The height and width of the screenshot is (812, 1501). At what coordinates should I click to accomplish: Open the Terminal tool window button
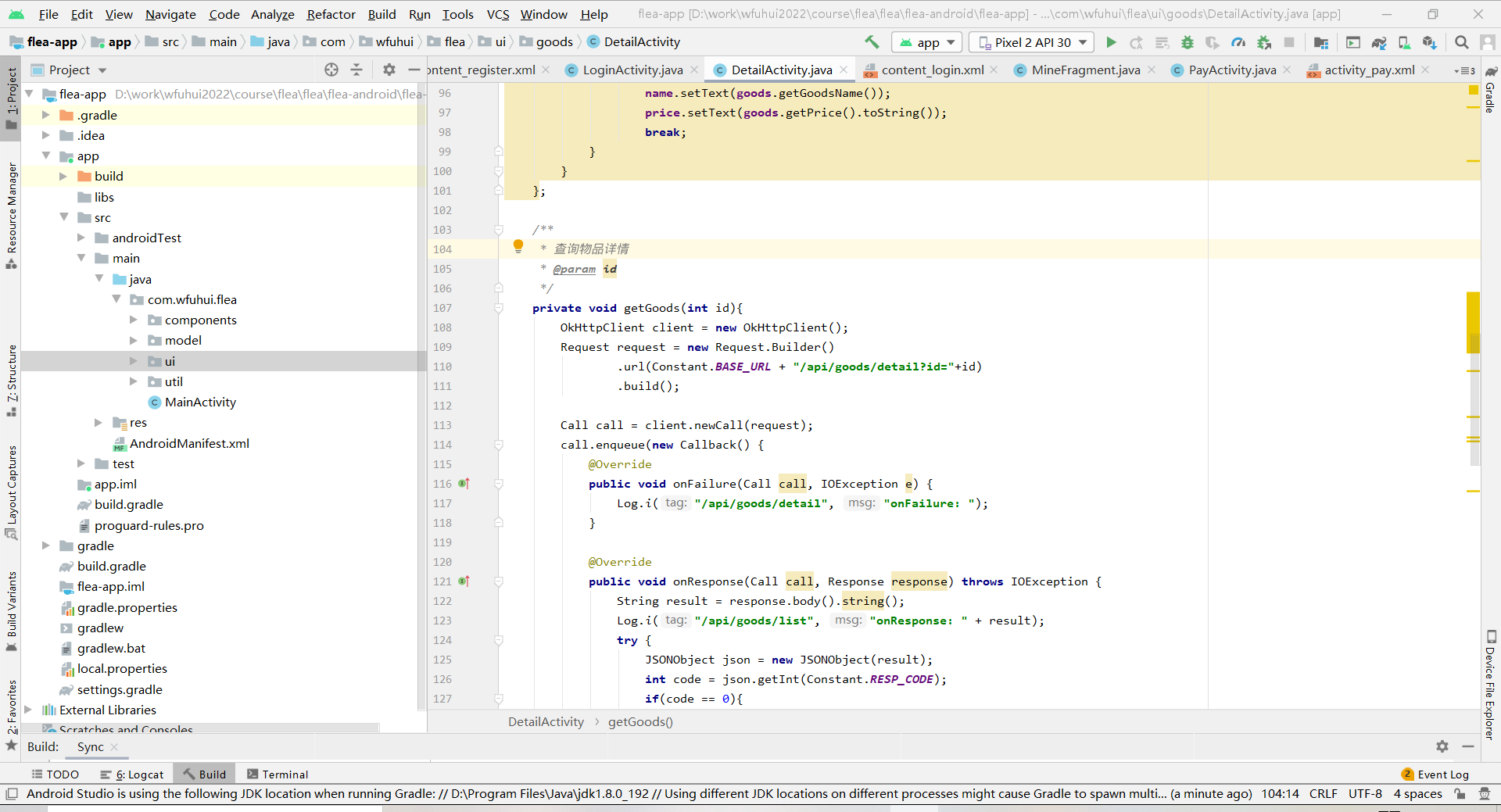pyautogui.click(x=278, y=774)
